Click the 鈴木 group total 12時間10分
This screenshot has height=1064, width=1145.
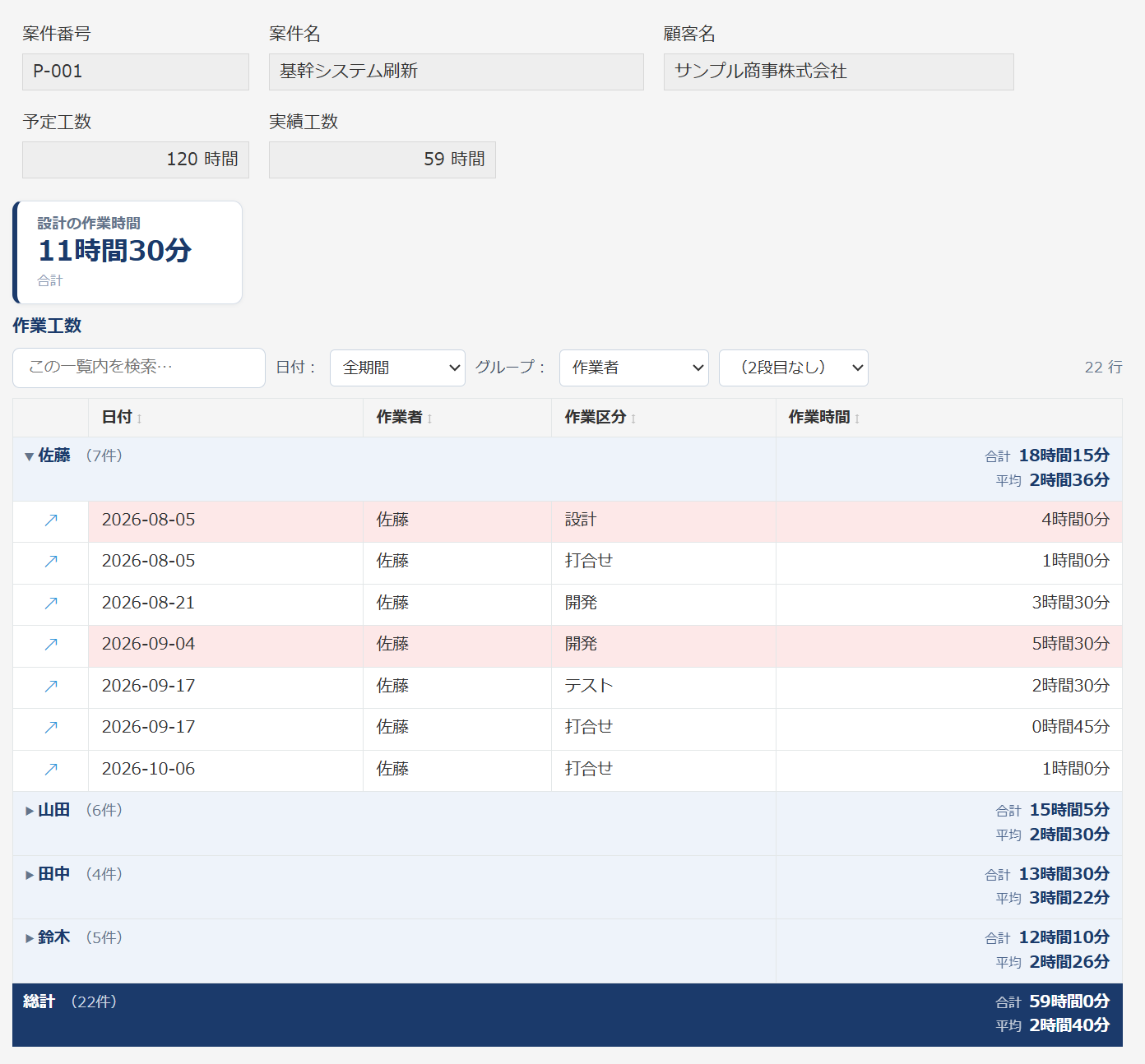[x=1064, y=937]
